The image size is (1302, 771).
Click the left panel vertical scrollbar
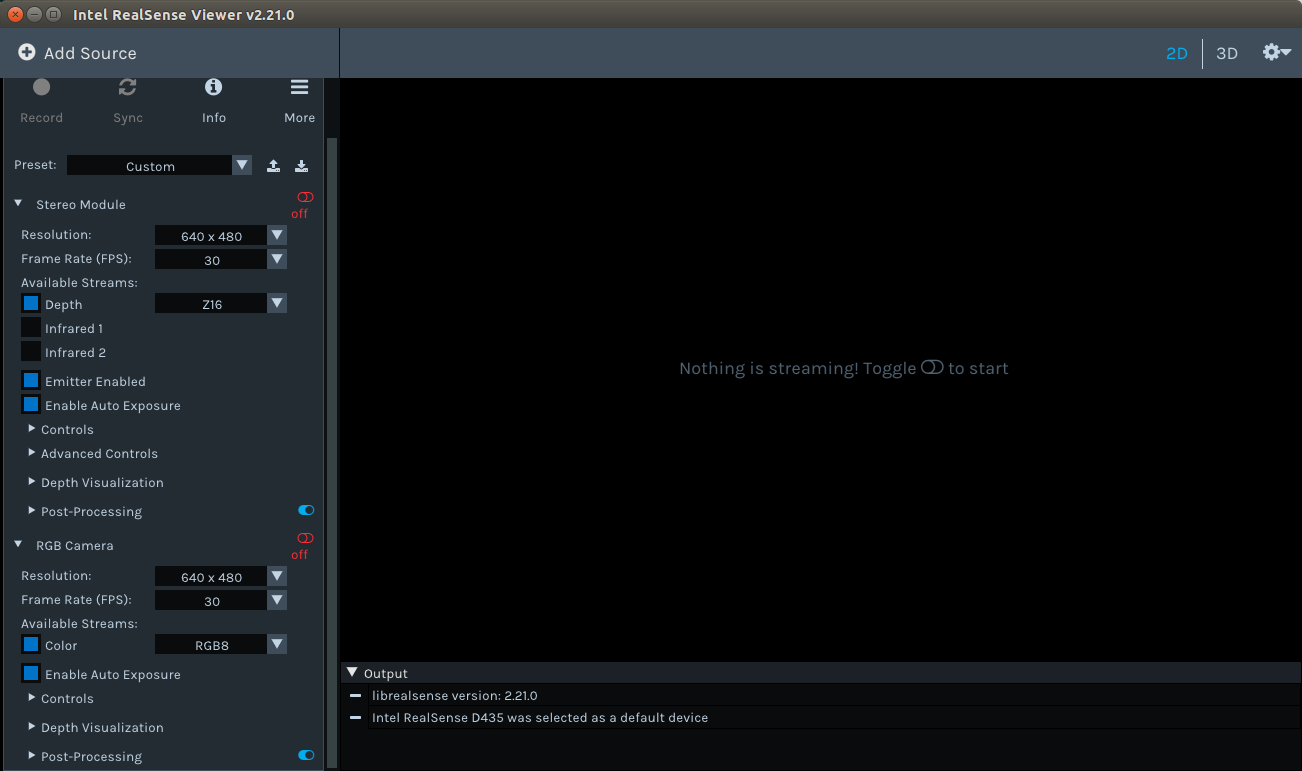(x=332, y=450)
